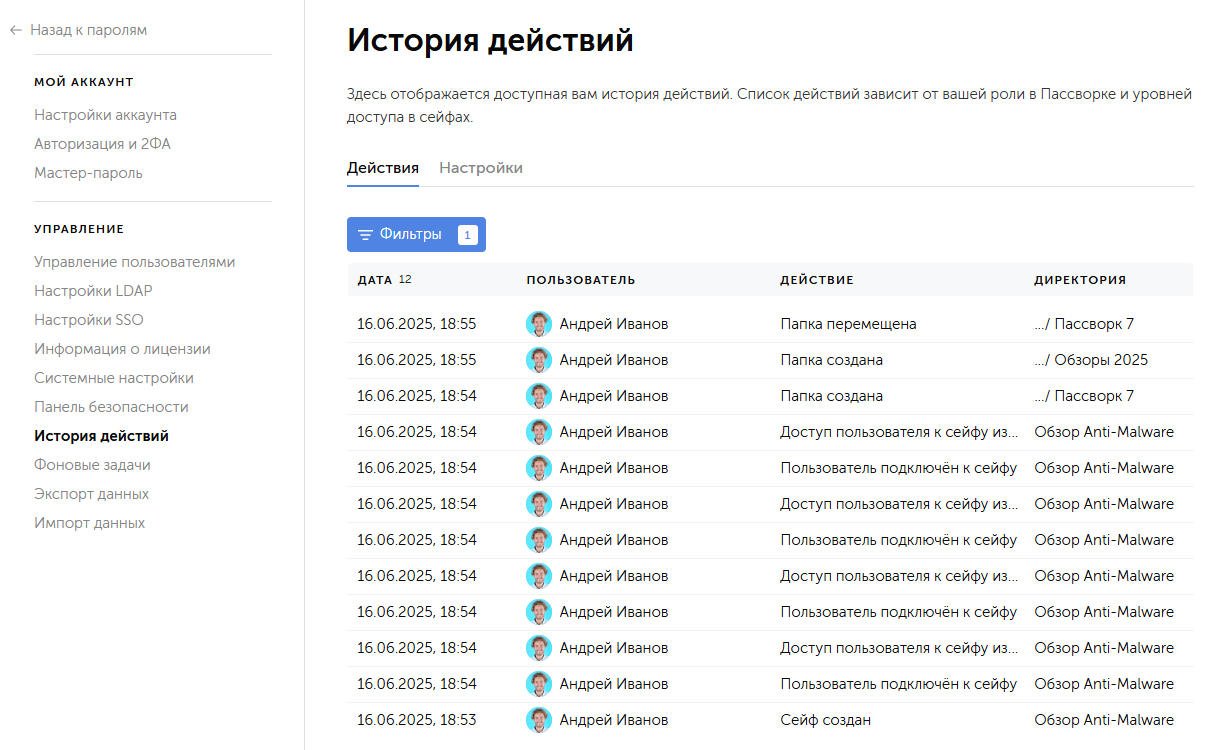This screenshot has width=1209, height=750.
Task: Click avatar in the Сейф создан row
Action: (539, 720)
